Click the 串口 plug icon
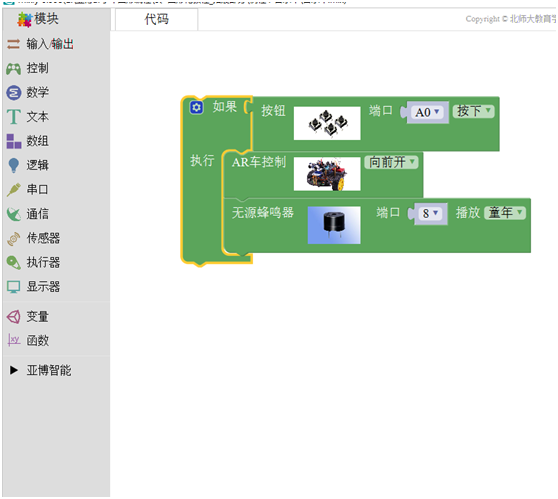Screen dimensions: 558x499 14,189
